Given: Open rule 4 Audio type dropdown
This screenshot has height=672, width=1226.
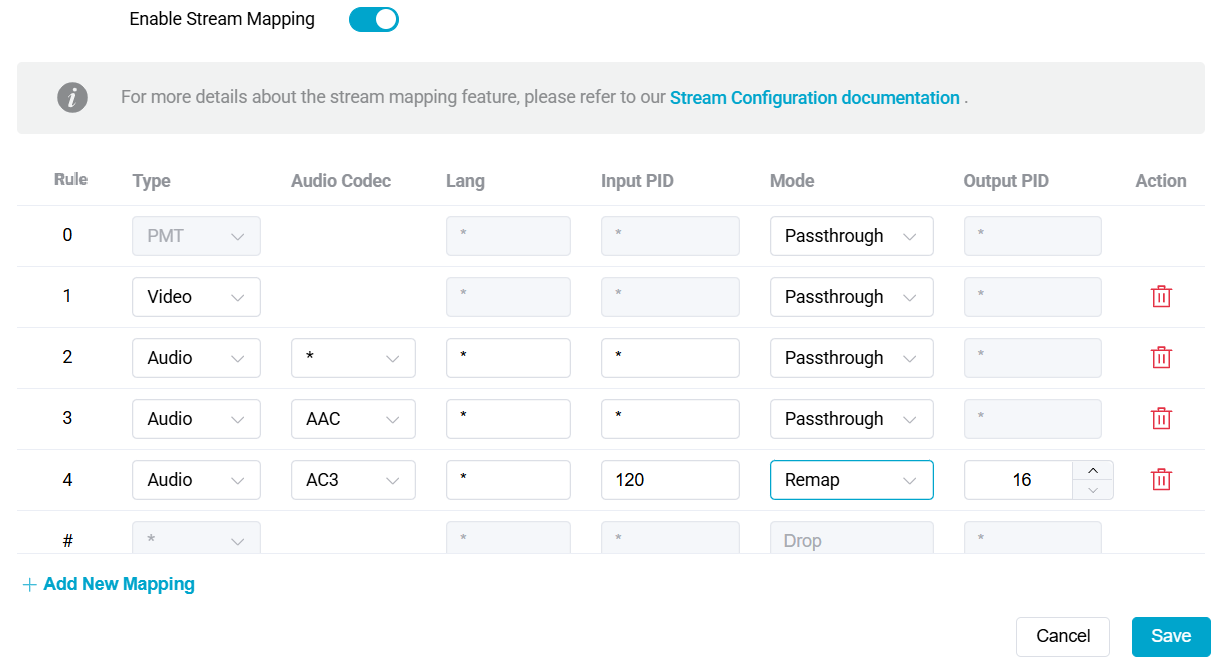Looking at the screenshot, I should [196, 480].
